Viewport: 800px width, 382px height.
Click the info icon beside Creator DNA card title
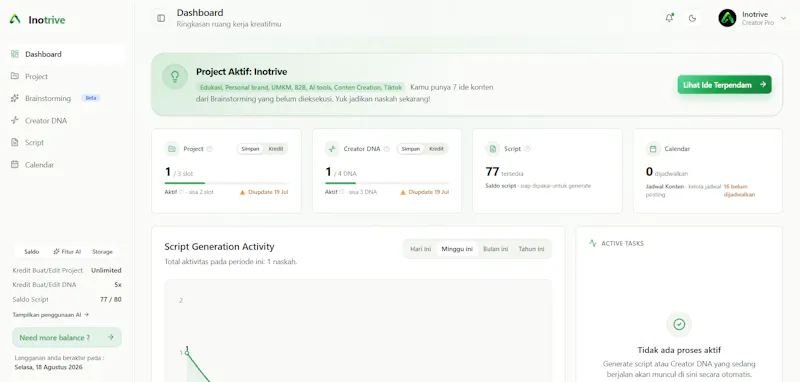click(386, 149)
